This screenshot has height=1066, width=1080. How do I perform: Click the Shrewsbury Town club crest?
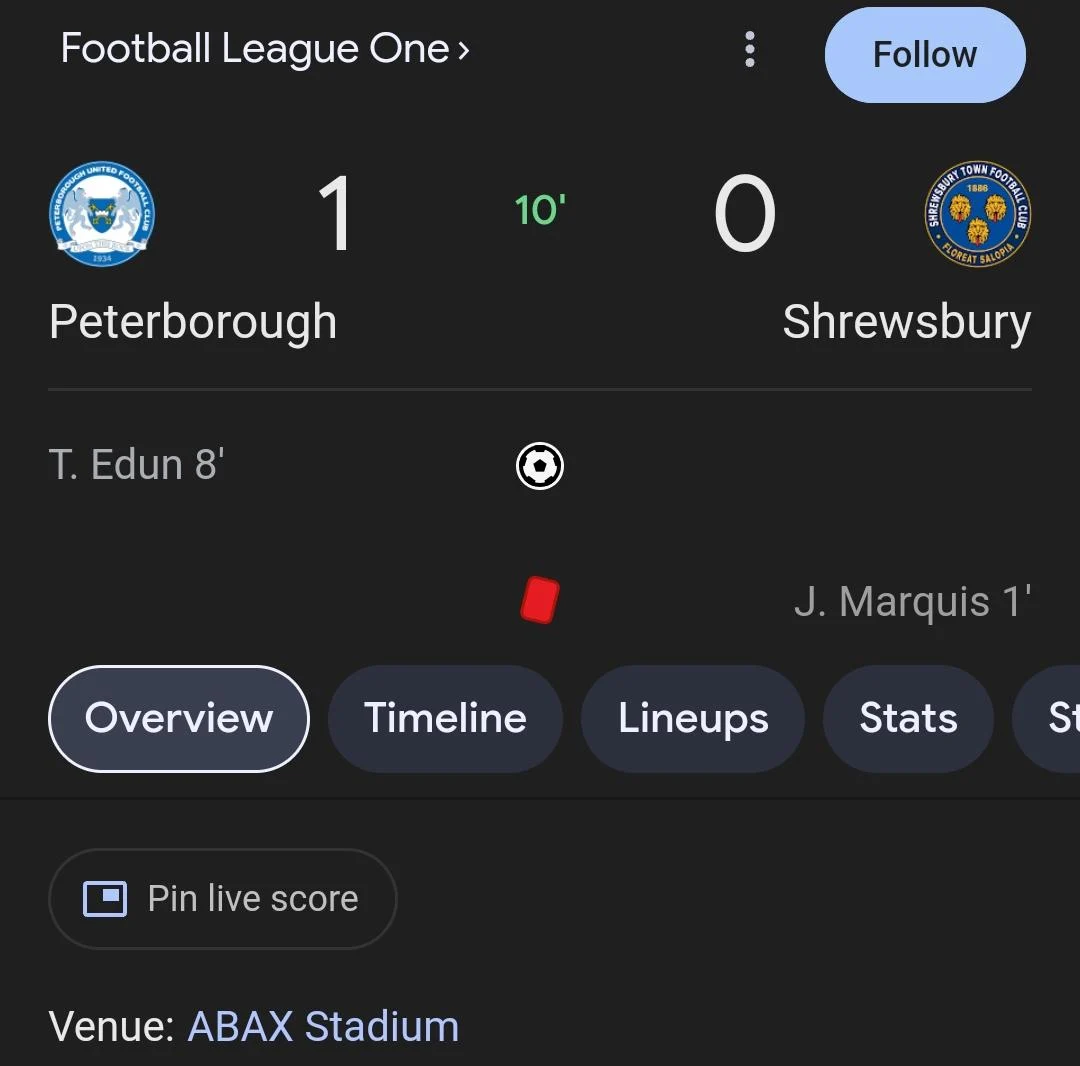pos(977,214)
